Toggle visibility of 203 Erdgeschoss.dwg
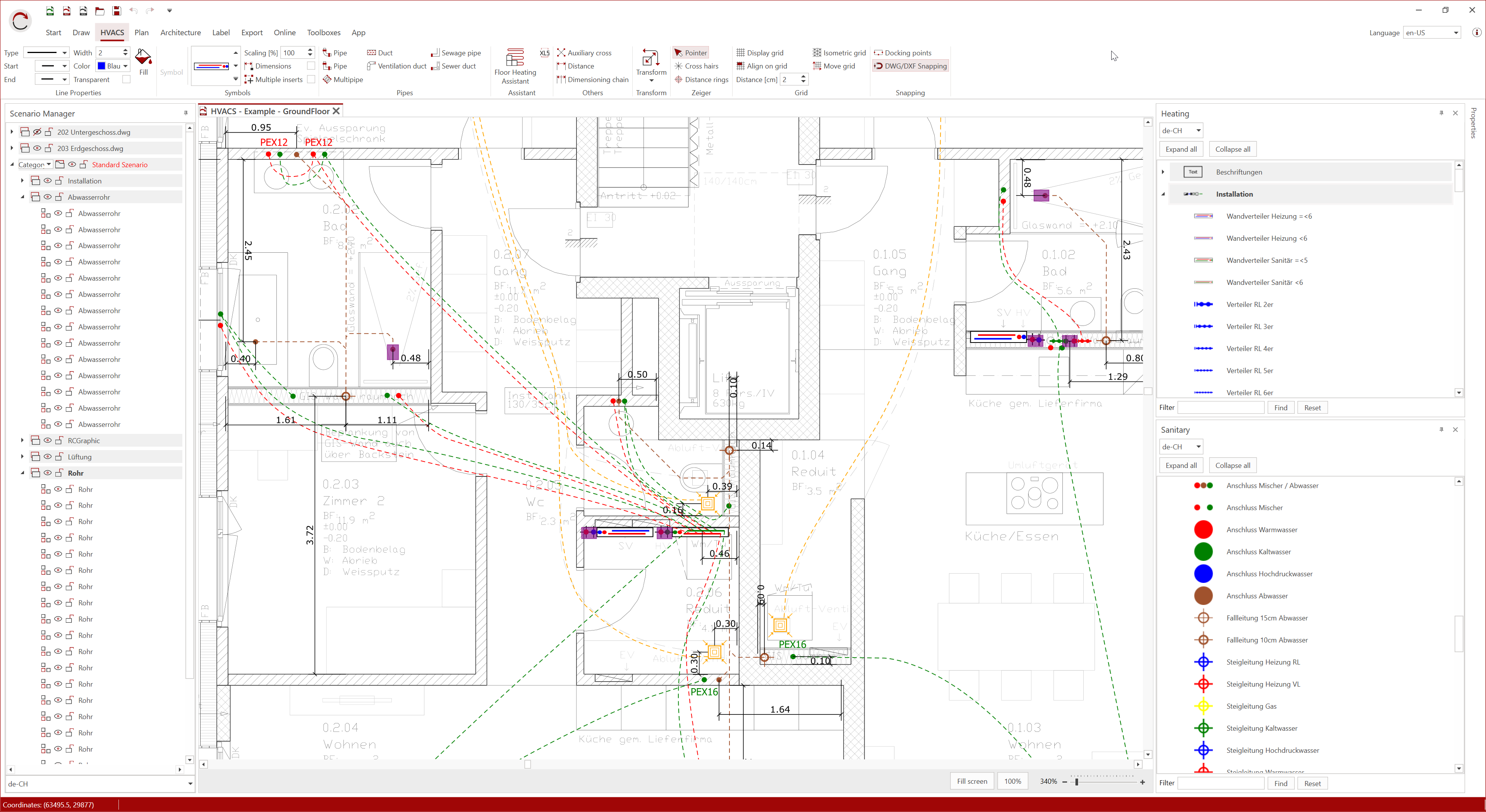The image size is (1486, 812). pos(37,148)
